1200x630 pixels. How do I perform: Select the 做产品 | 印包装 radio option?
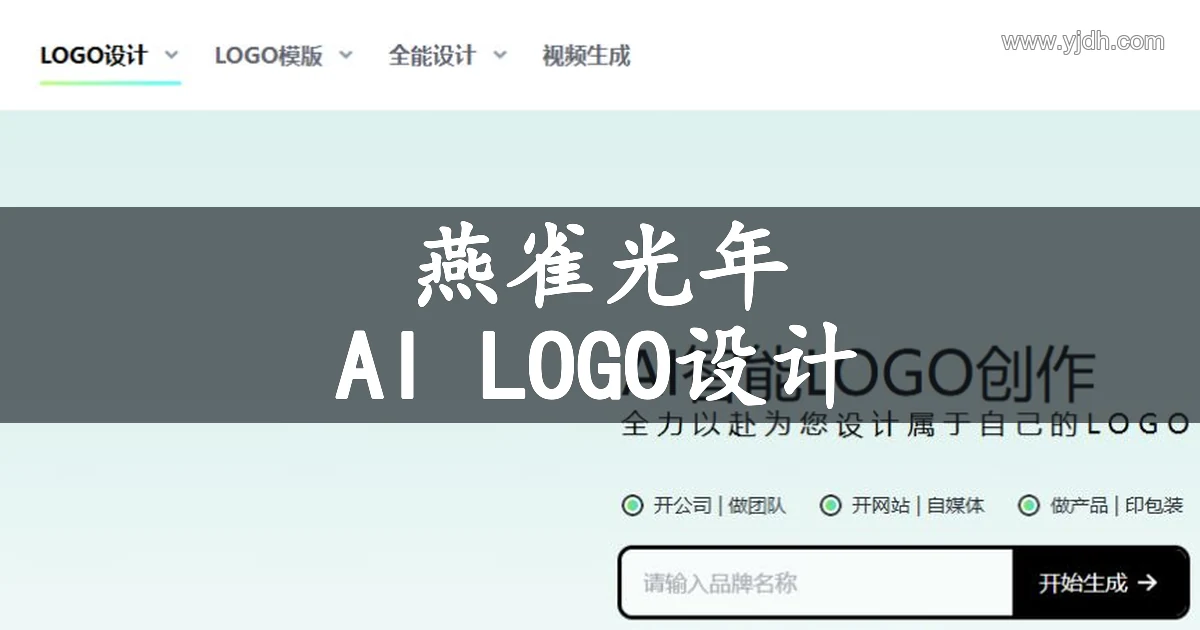click(x=1029, y=505)
